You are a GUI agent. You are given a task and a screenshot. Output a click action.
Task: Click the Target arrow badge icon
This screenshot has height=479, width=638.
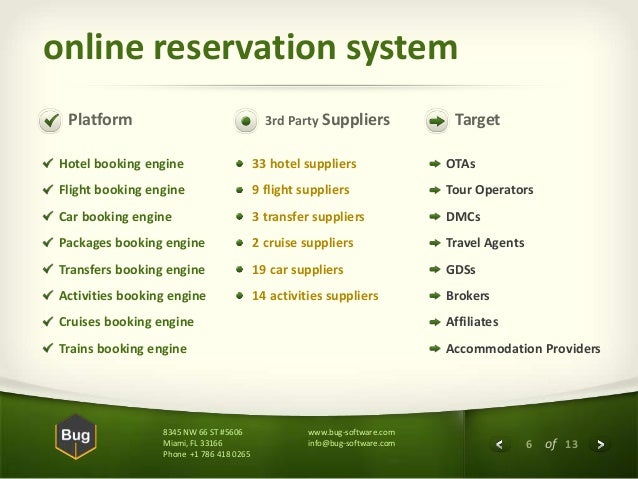click(437, 121)
